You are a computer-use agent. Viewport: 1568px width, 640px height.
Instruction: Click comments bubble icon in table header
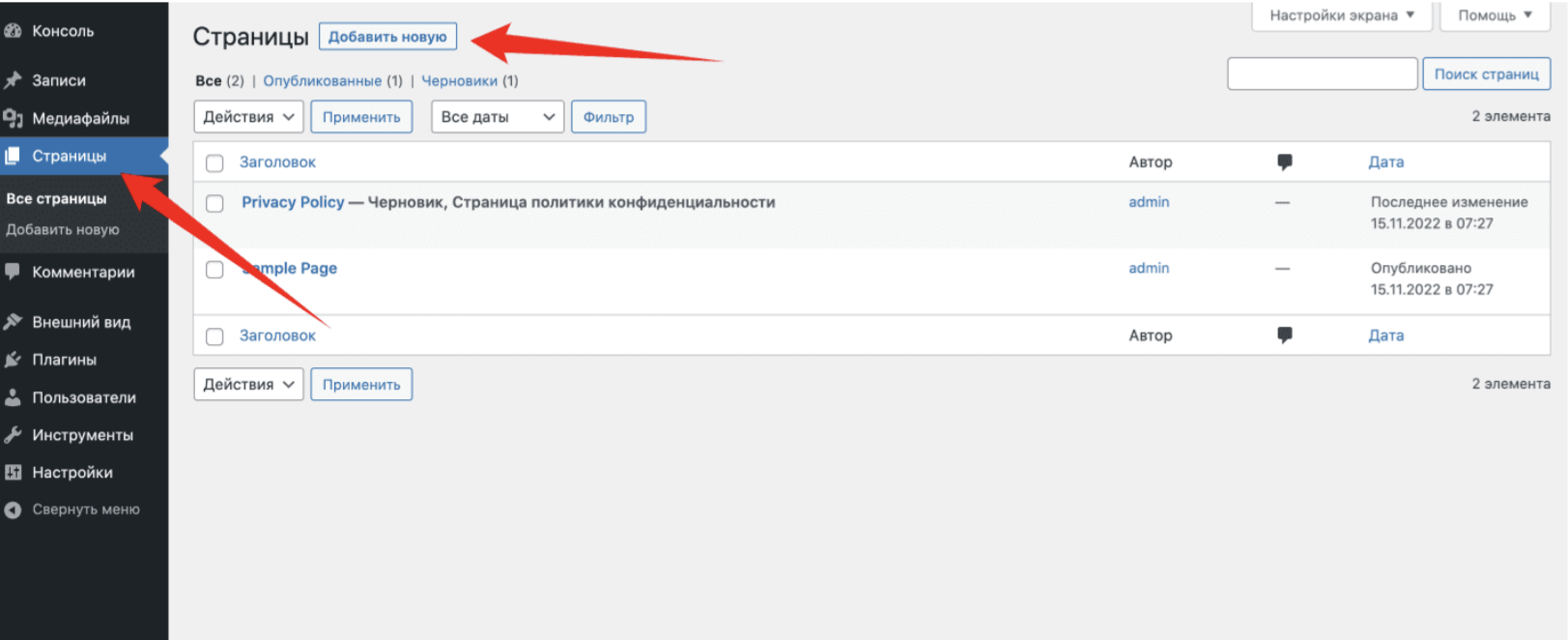pos(1284,161)
